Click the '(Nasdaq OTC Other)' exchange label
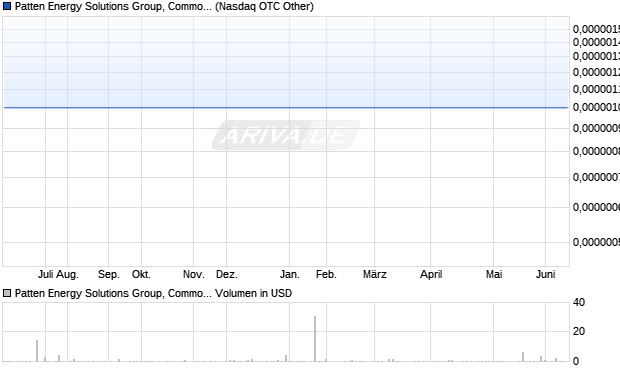The image size is (620, 371). pyautogui.click(x=264, y=6)
